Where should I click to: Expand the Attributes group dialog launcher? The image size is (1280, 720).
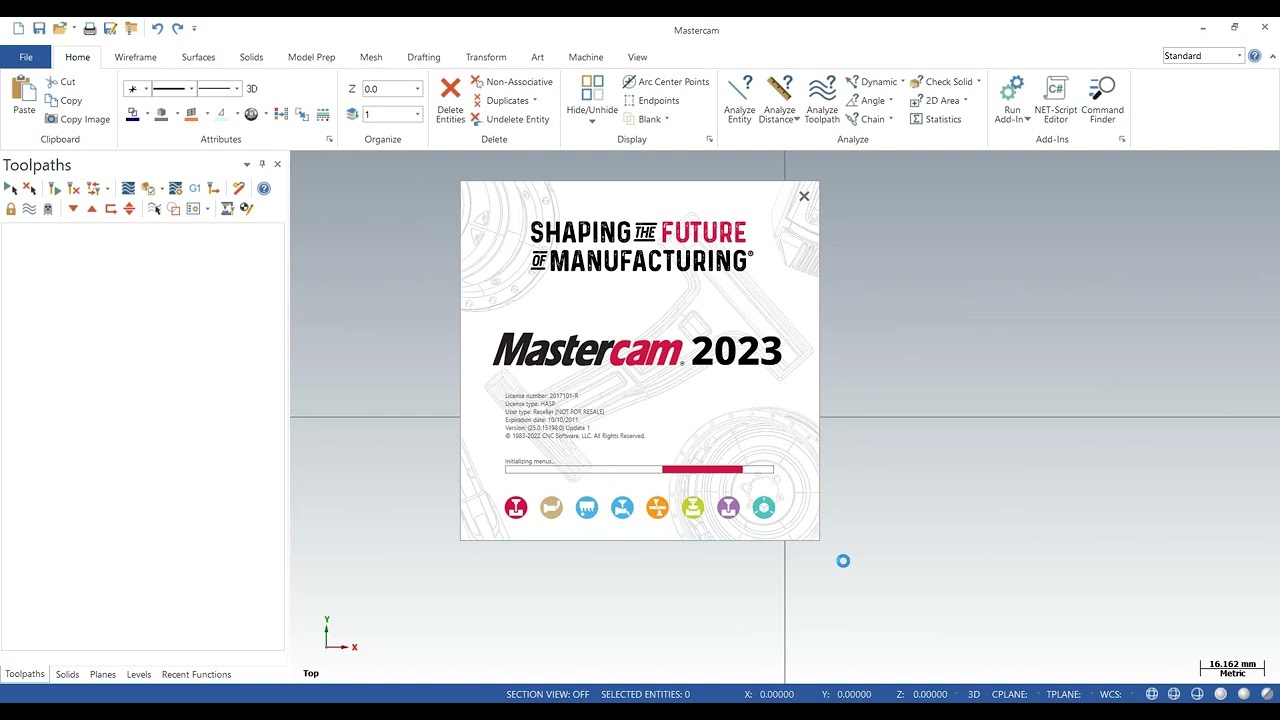pyautogui.click(x=330, y=139)
